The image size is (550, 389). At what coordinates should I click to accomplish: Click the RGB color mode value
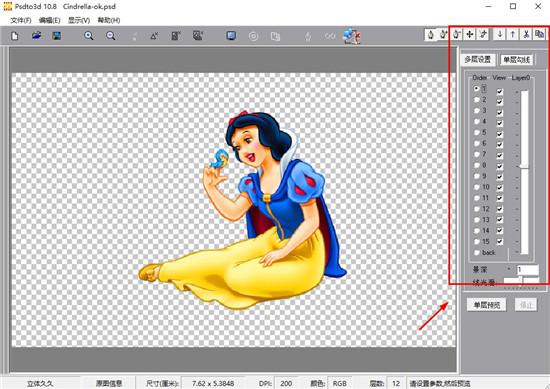340,383
